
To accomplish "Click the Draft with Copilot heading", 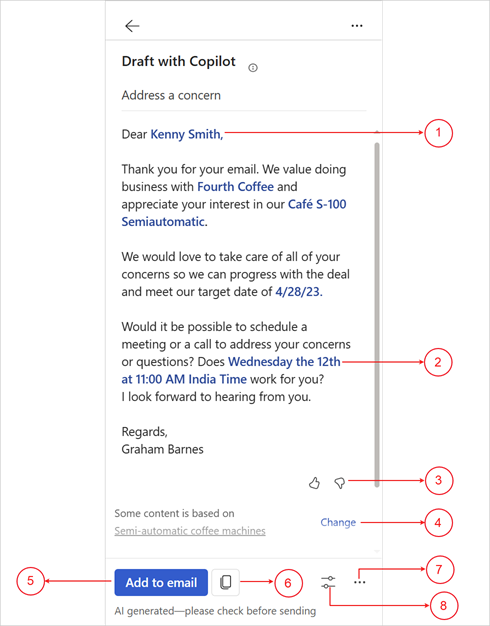I will pos(179,61).
